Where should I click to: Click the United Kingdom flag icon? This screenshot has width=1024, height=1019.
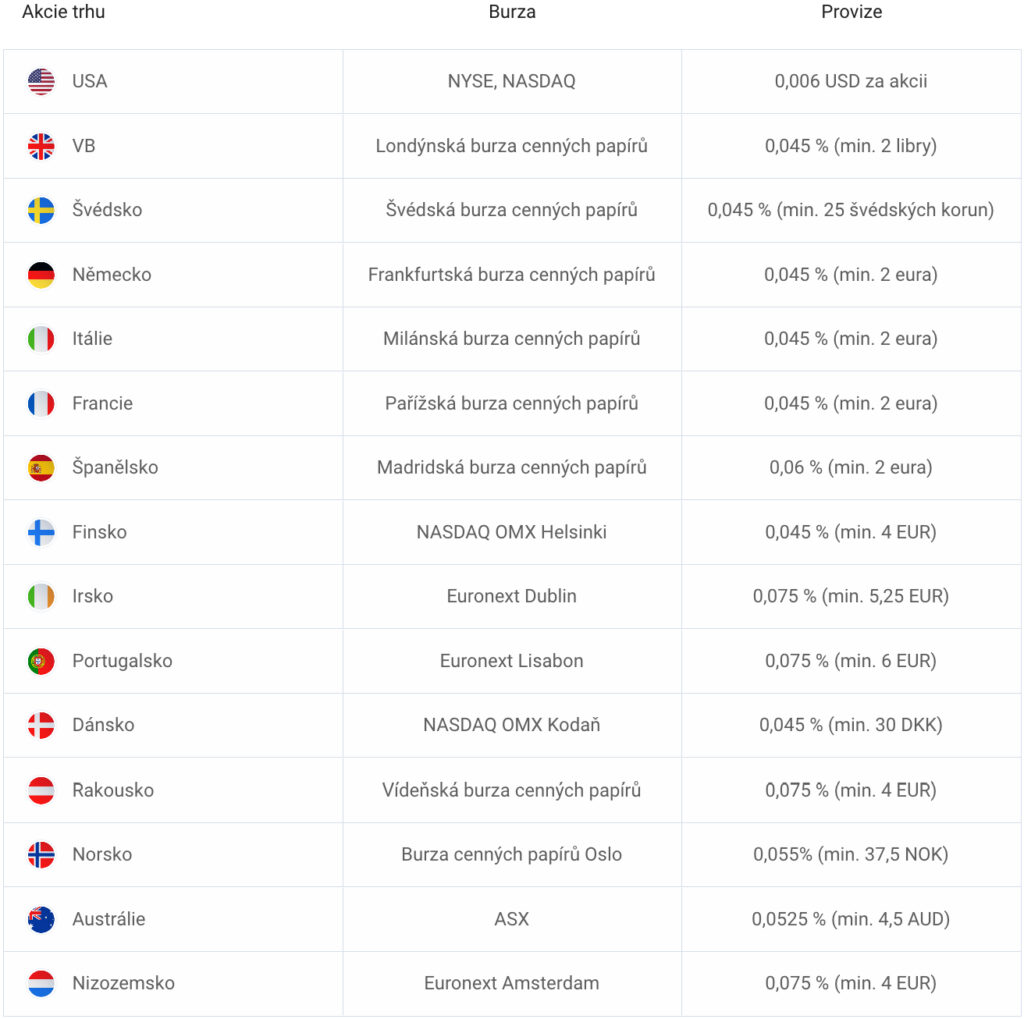pos(41,146)
